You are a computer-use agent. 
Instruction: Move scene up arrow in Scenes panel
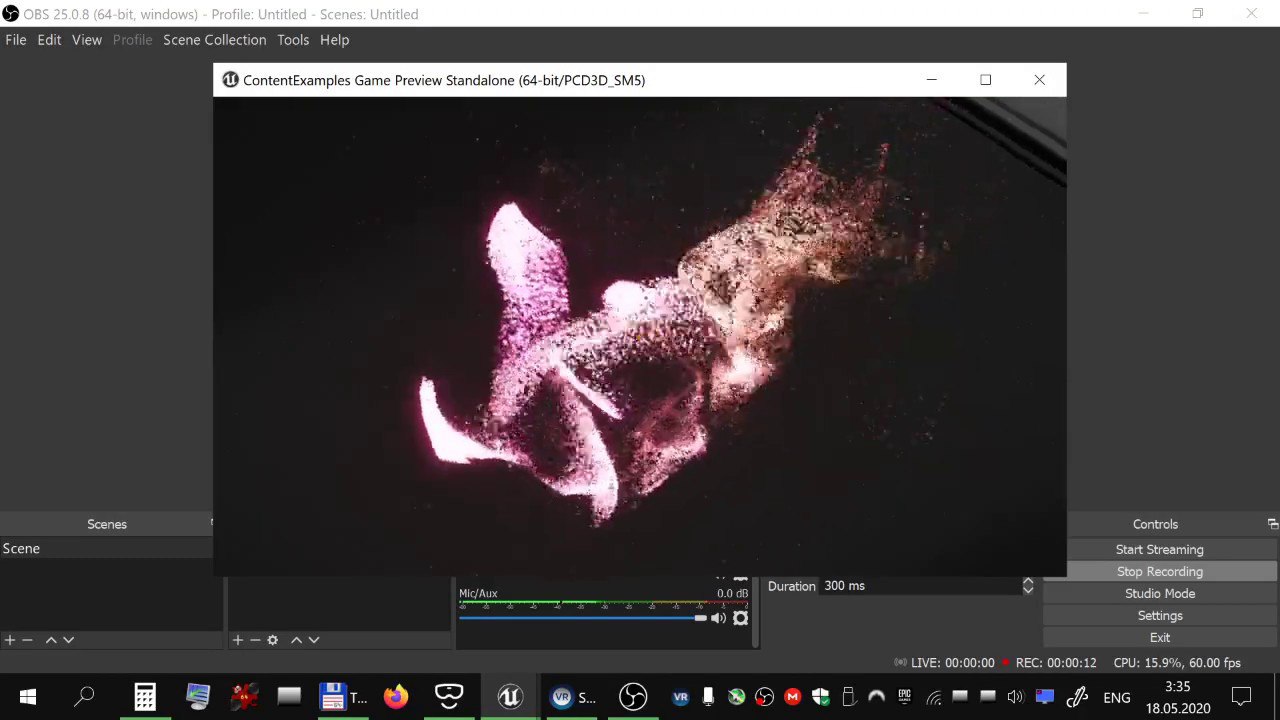tap(51, 640)
